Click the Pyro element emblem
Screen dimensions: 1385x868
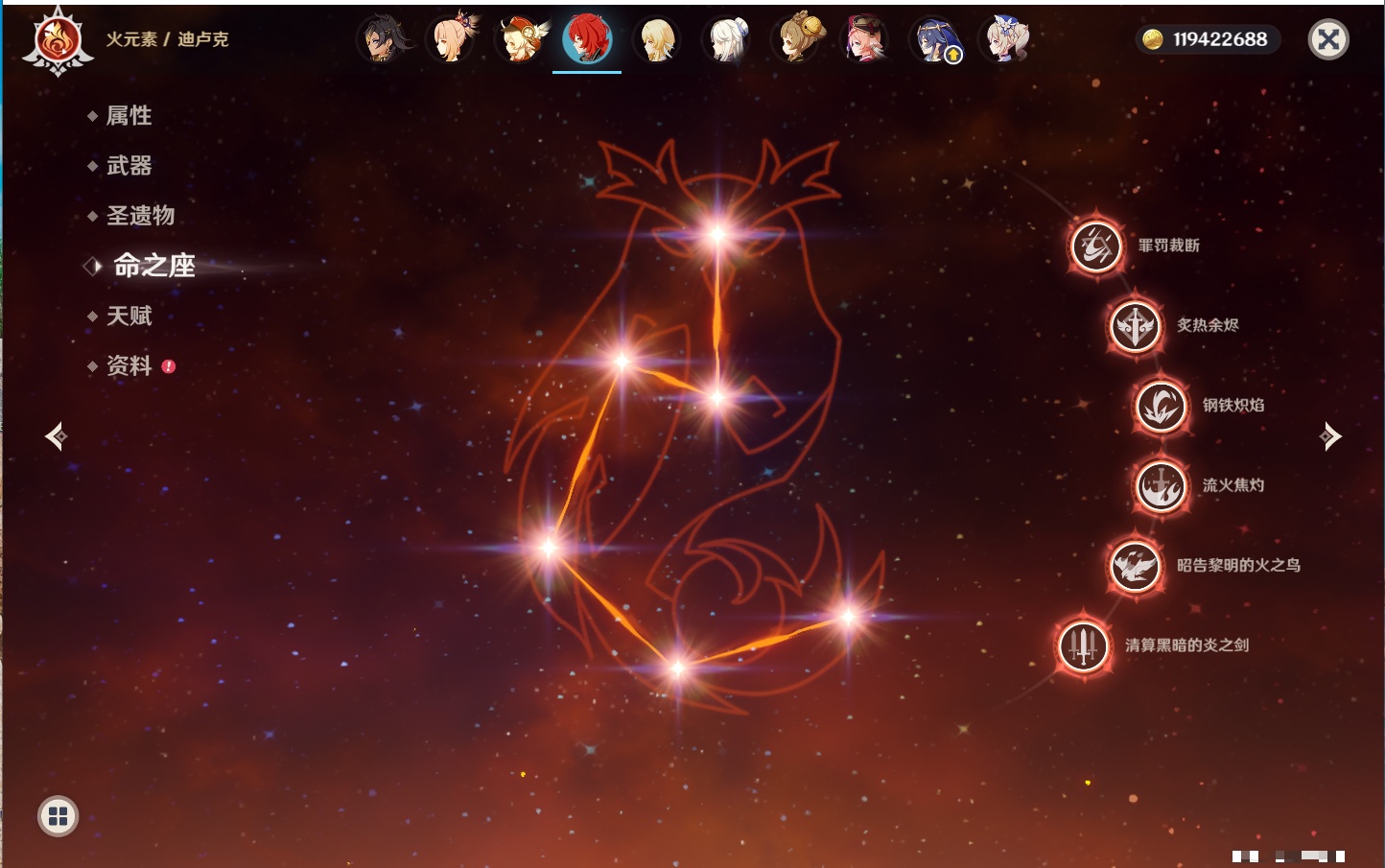click(59, 41)
